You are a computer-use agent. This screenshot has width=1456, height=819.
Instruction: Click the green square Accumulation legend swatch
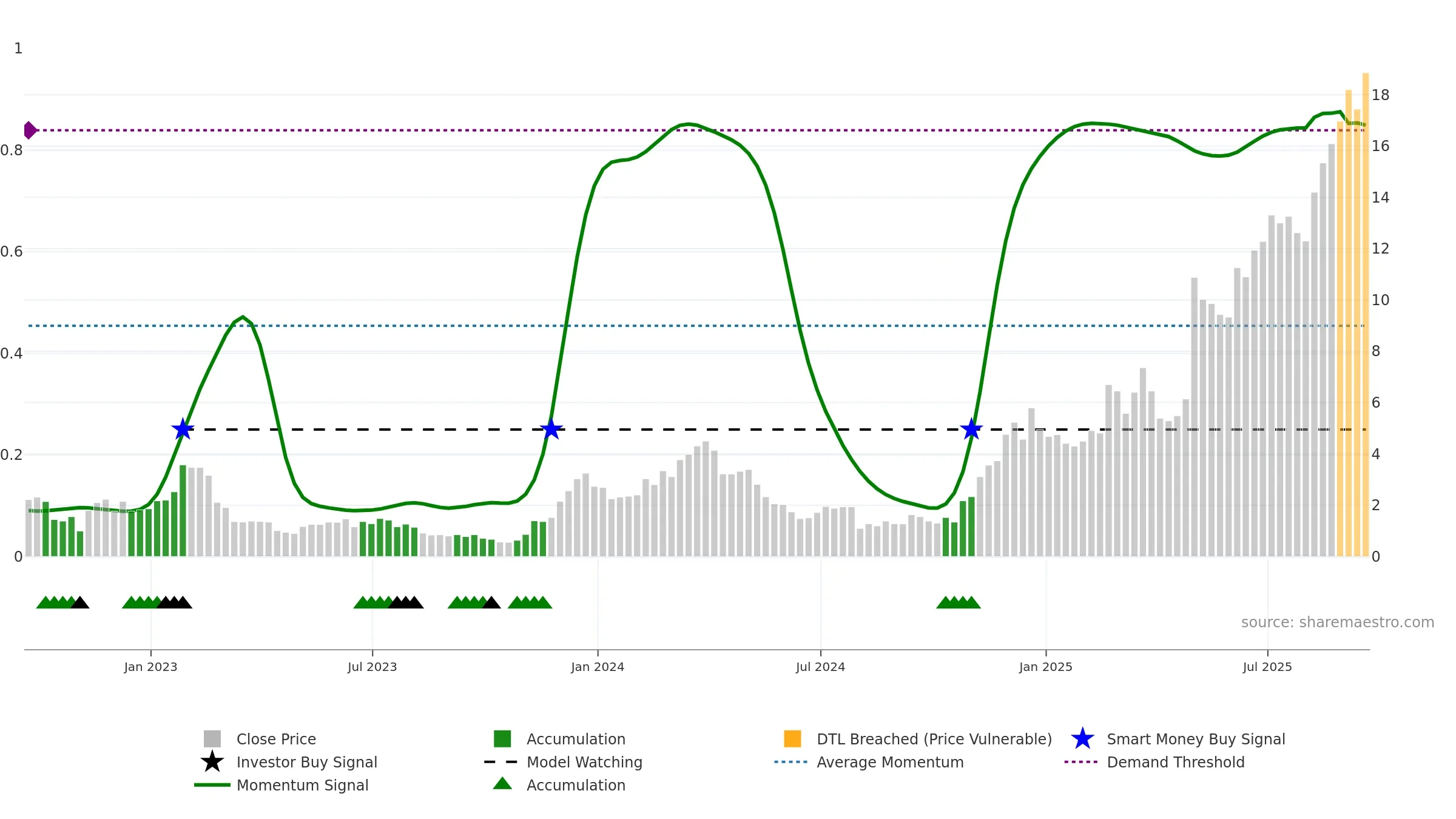pos(502,739)
